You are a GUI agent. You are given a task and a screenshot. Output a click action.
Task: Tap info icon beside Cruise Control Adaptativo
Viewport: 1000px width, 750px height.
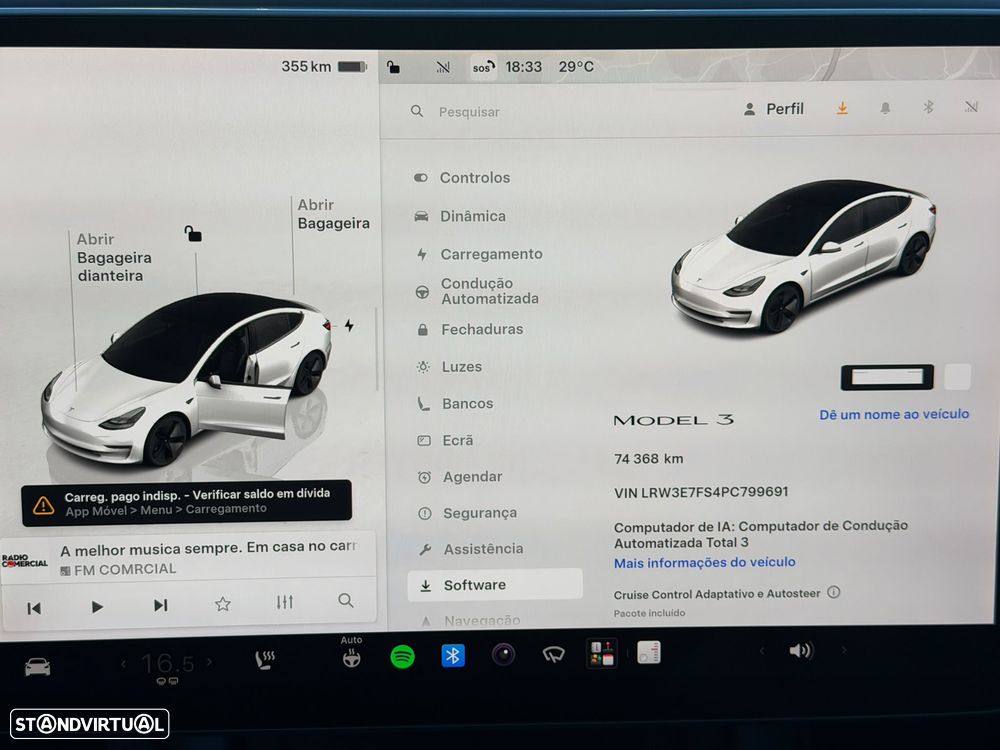pyautogui.click(x=834, y=592)
